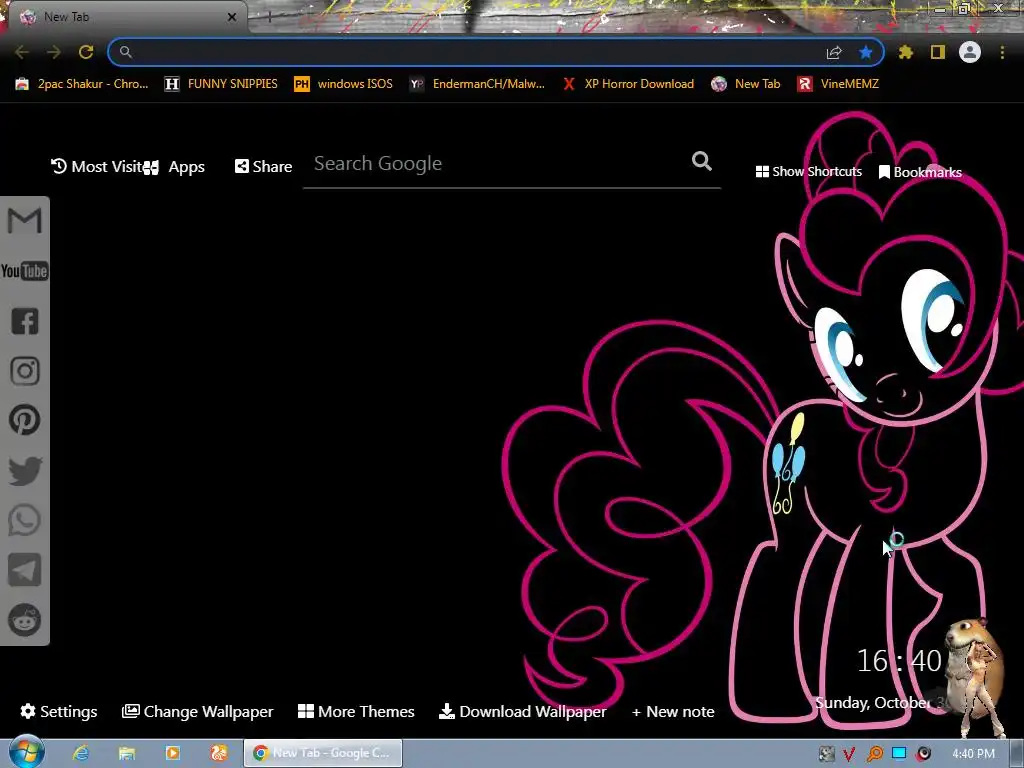Open Facebook sidebar shortcut
The image size is (1024, 768).
[x=25, y=321]
